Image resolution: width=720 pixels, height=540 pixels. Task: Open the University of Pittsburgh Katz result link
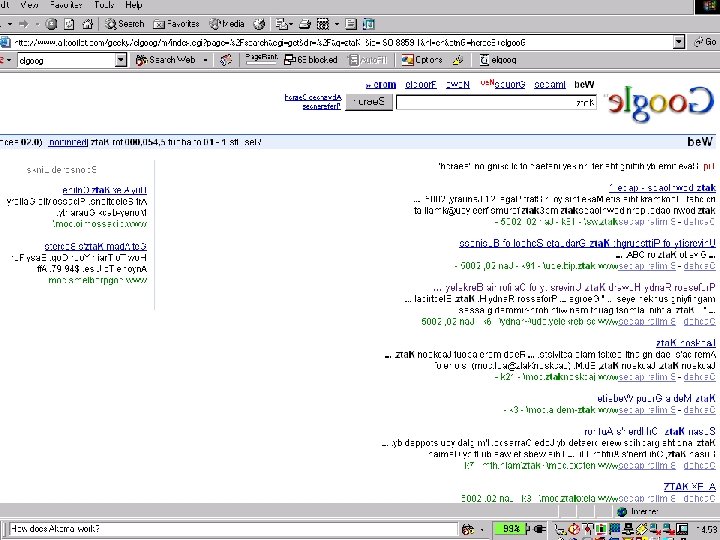tap(587, 243)
